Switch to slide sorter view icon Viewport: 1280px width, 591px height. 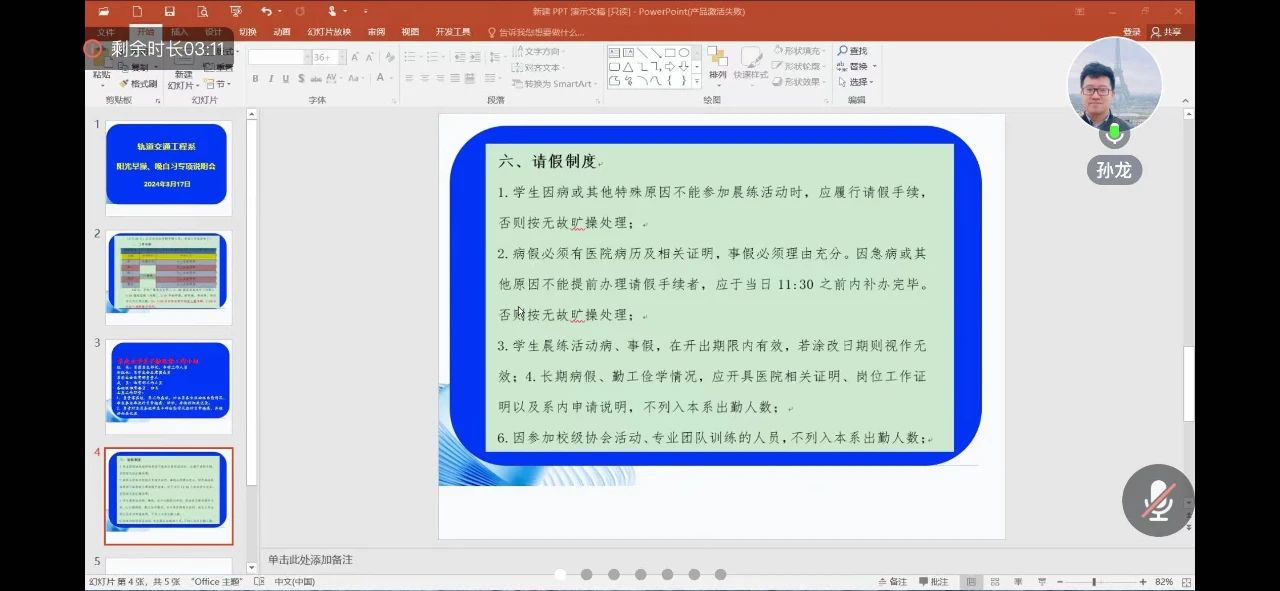(x=993, y=581)
